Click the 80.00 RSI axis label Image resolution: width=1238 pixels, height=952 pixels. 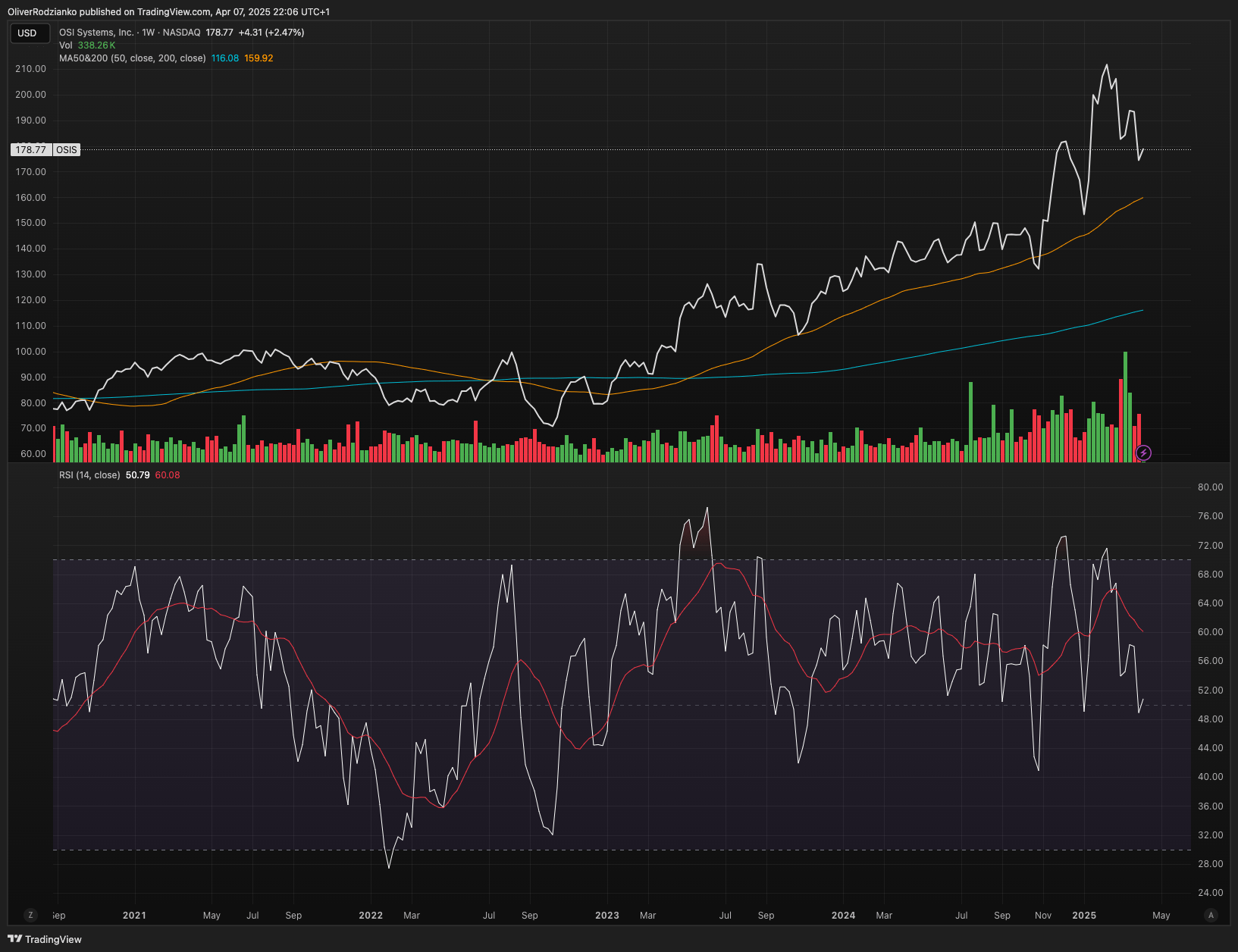click(1210, 487)
